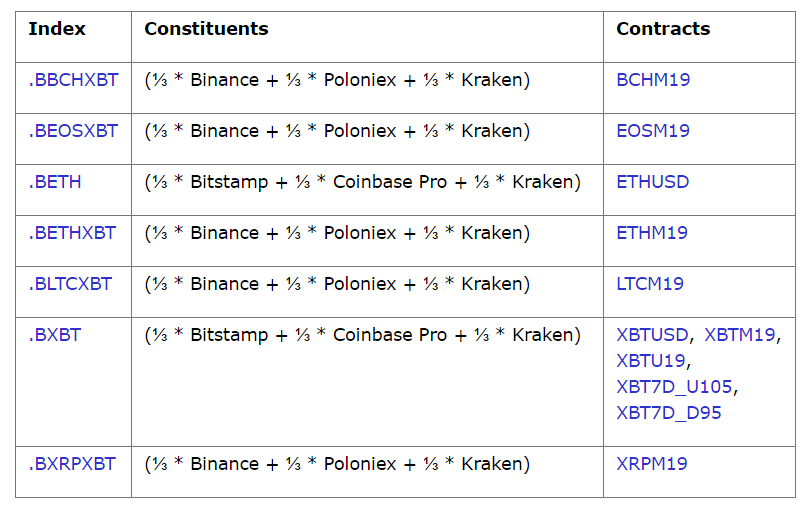
Task: Open the LTCM19 contract link
Action: pos(650,284)
